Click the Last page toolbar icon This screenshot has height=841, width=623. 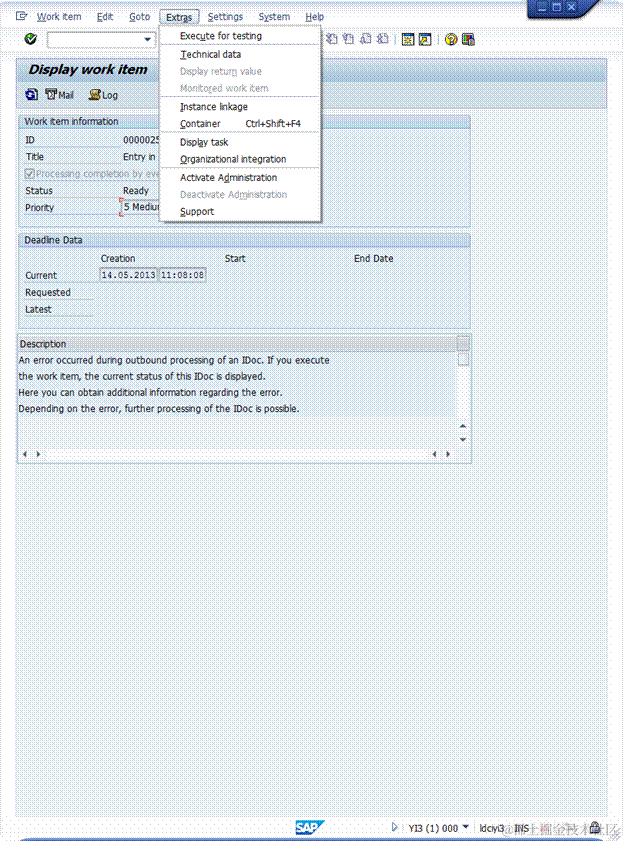(x=383, y=39)
